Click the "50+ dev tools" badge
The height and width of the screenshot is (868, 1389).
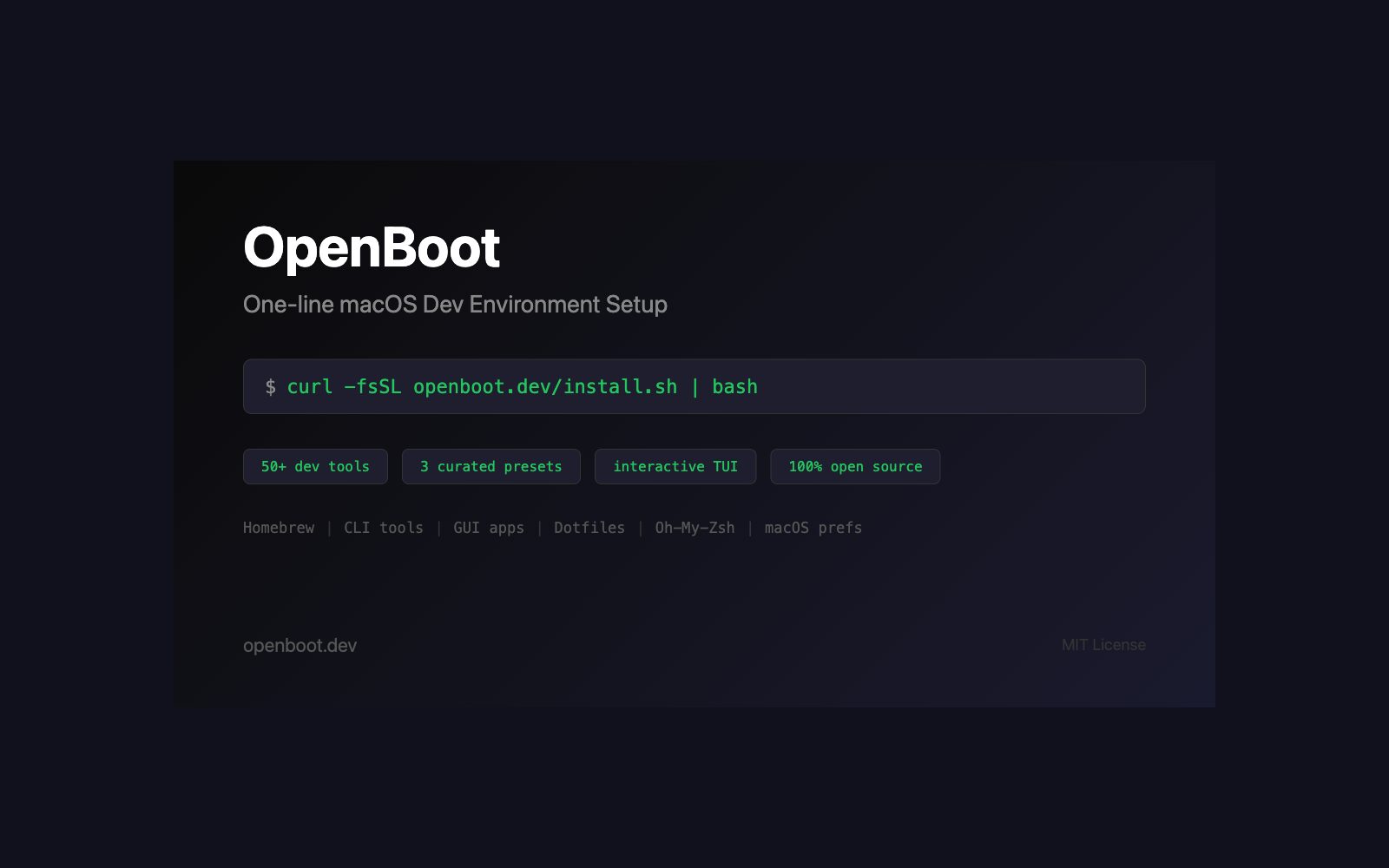pyautogui.click(x=315, y=466)
